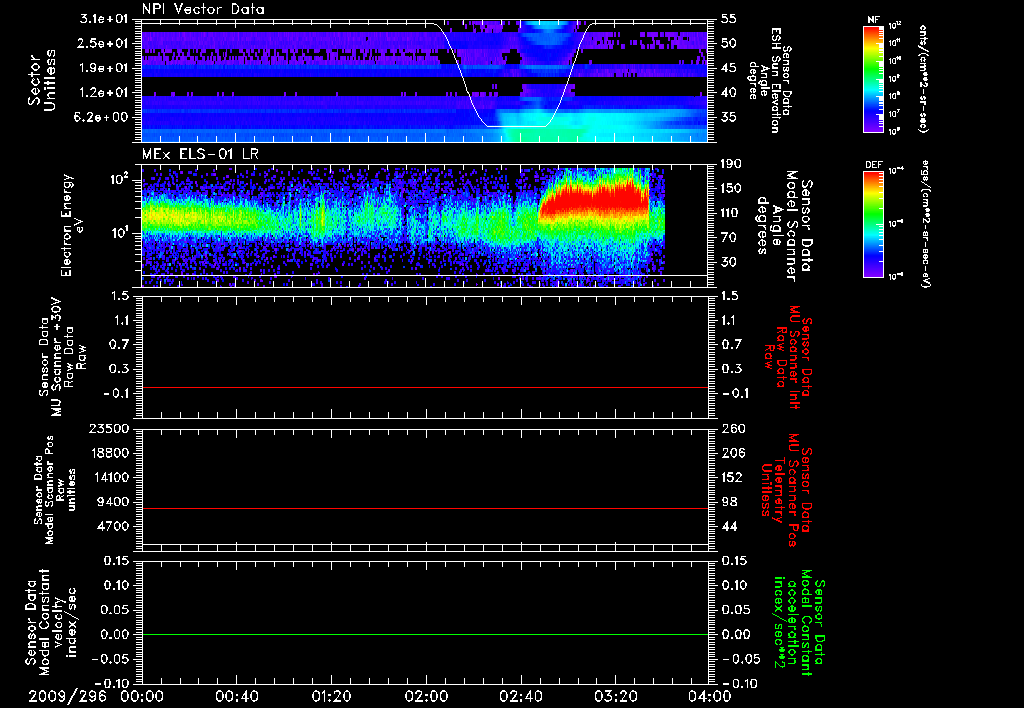Click the green "Model Constant acceleration" label
The width and height of the screenshot is (1024, 708).
click(799, 624)
